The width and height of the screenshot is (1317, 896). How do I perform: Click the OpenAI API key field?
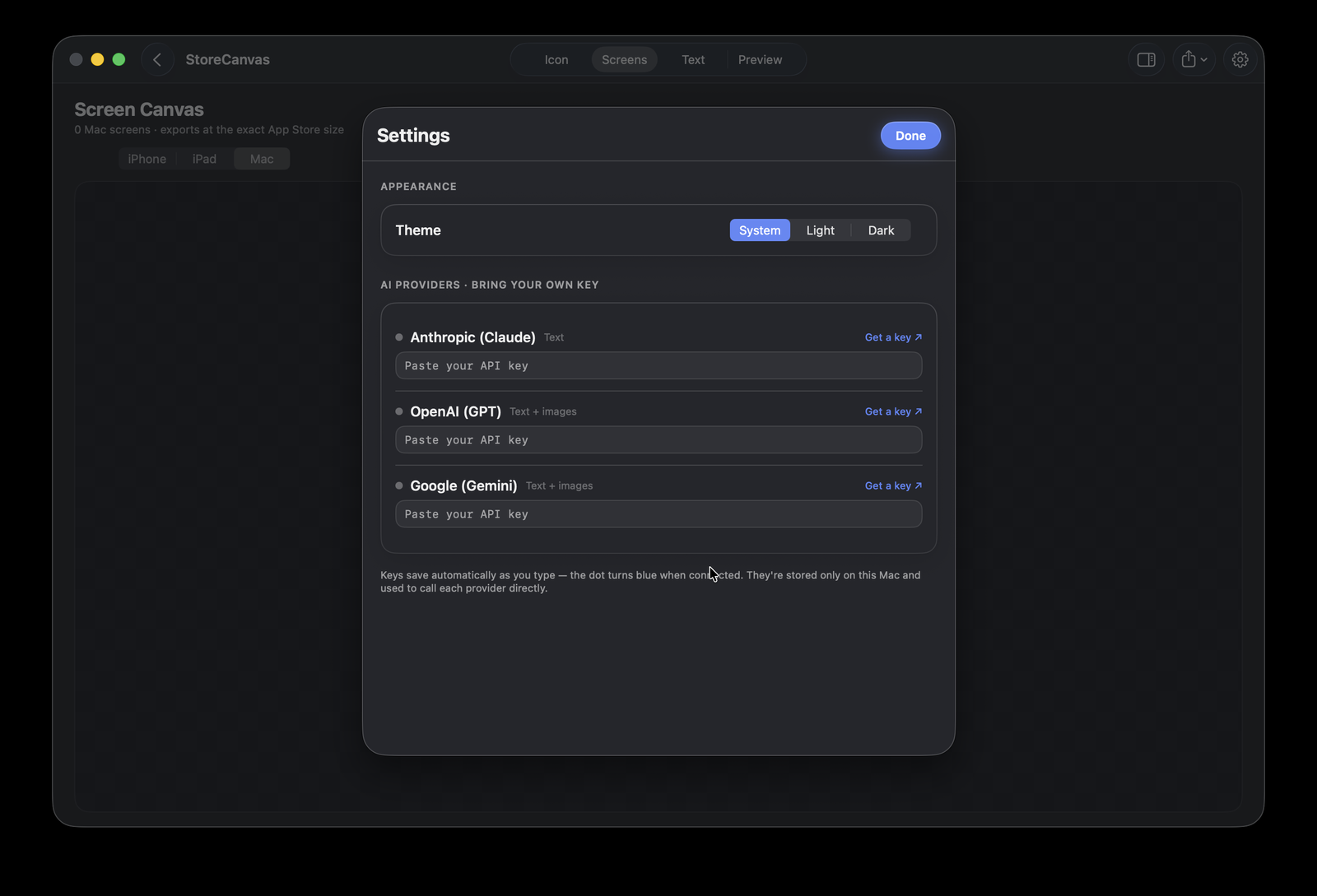tap(658, 439)
